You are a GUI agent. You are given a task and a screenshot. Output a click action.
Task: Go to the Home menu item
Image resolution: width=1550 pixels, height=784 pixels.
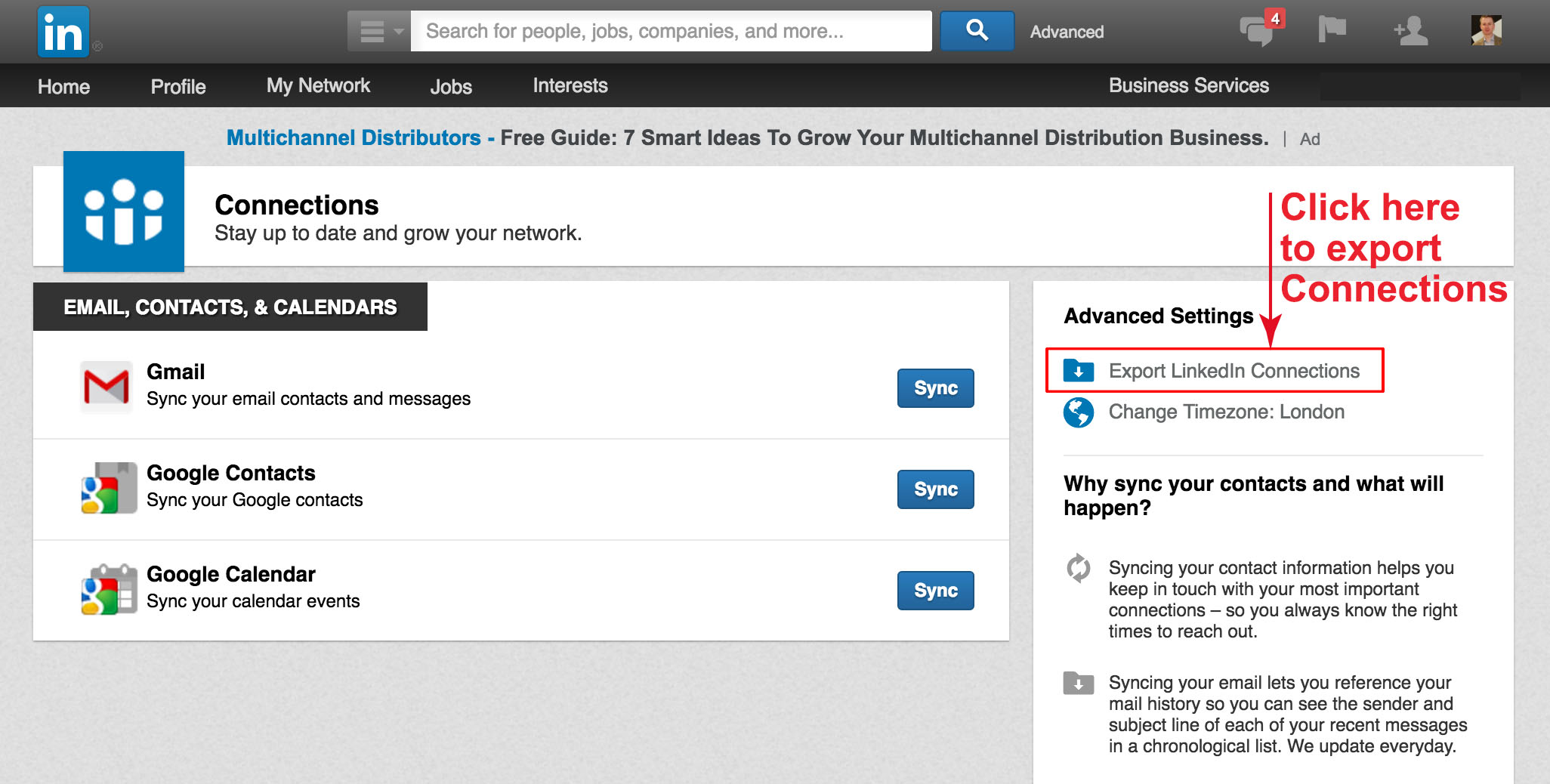[63, 86]
